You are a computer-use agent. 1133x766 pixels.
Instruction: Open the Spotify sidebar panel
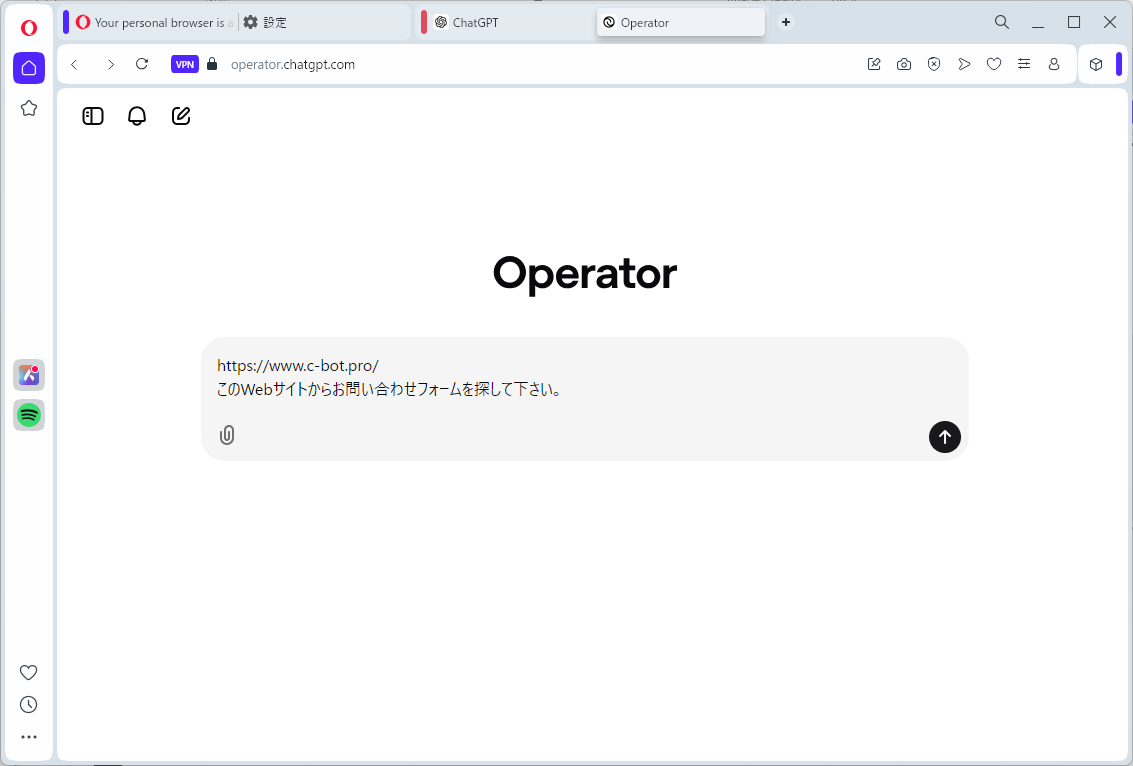29,415
